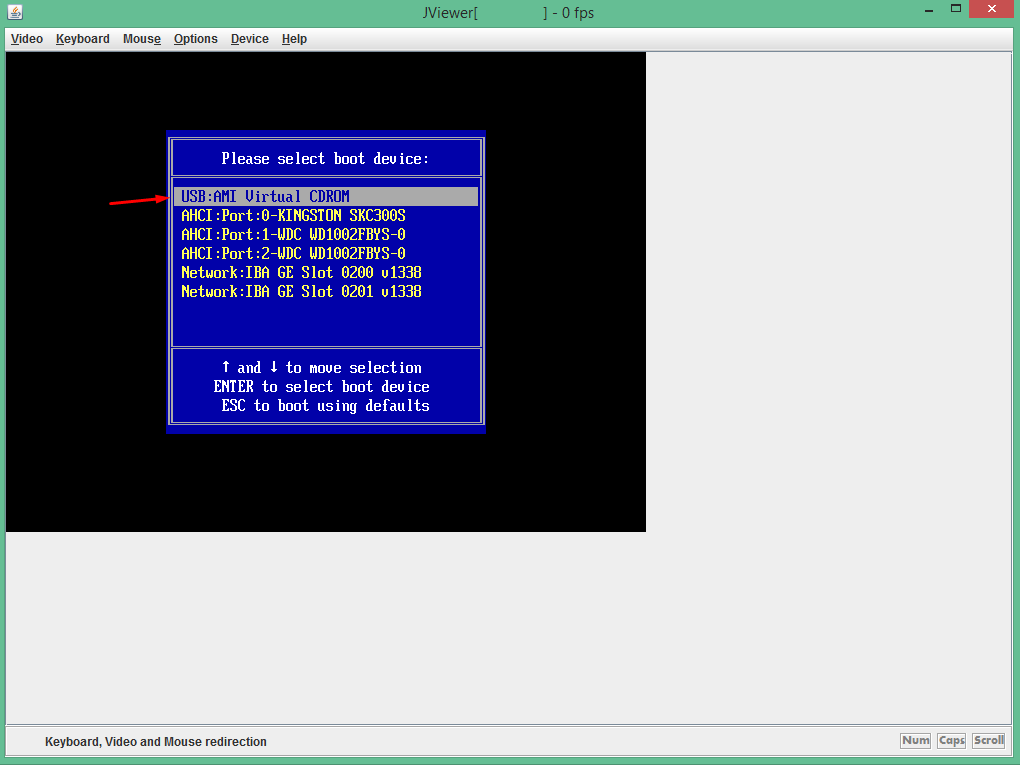
Task: Toggle the Num lock indicator
Action: pos(915,740)
